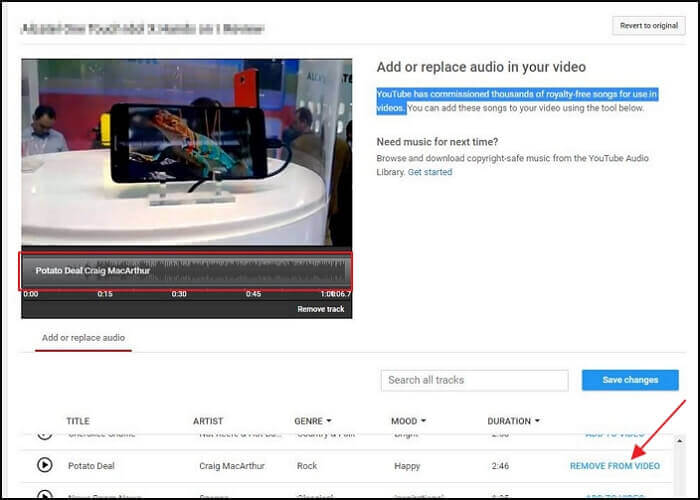Click the Potato Deal title in list
This screenshot has height=500, width=700.
(91, 466)
